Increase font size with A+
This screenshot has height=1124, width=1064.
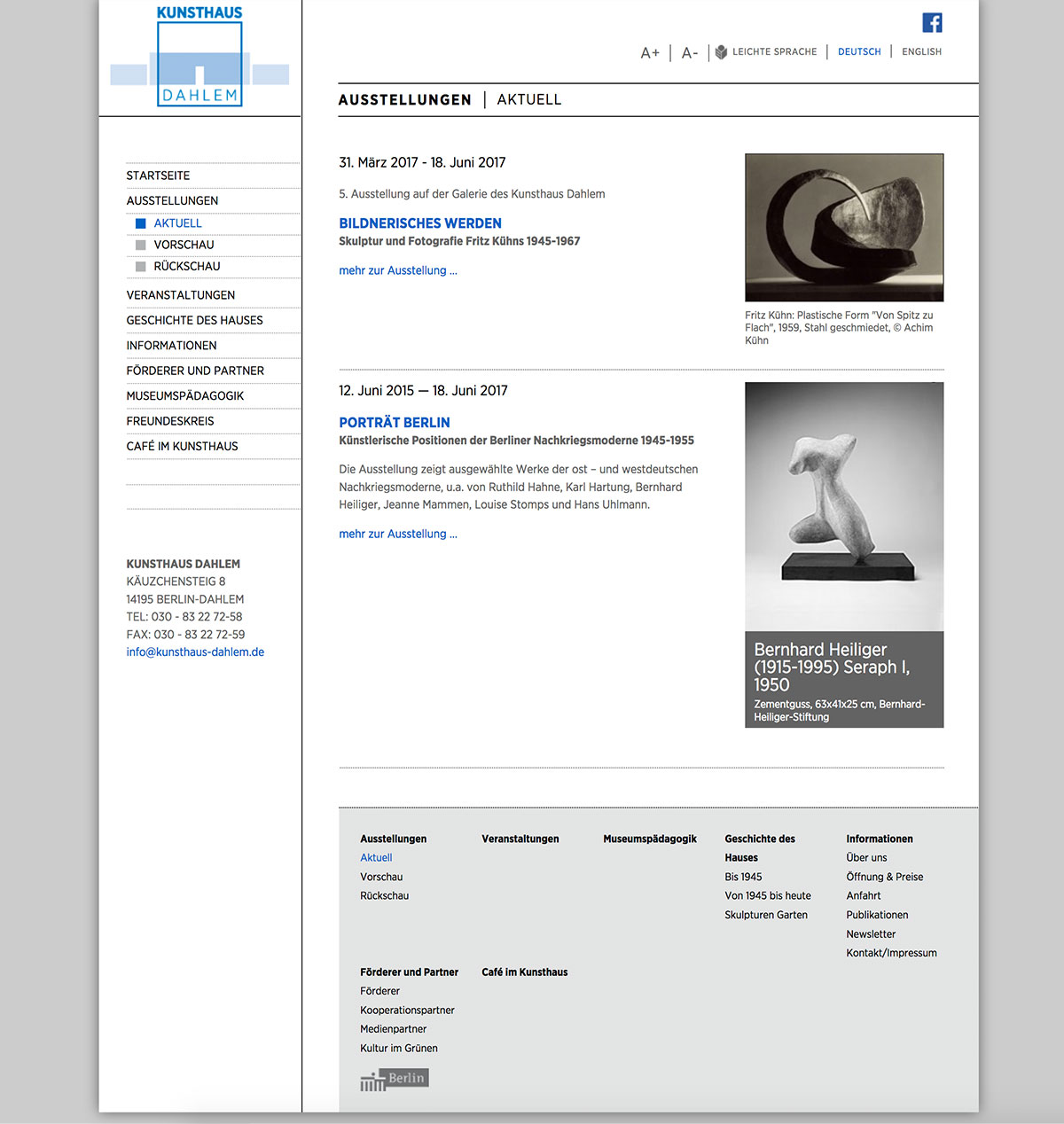(x=650, y=53)
